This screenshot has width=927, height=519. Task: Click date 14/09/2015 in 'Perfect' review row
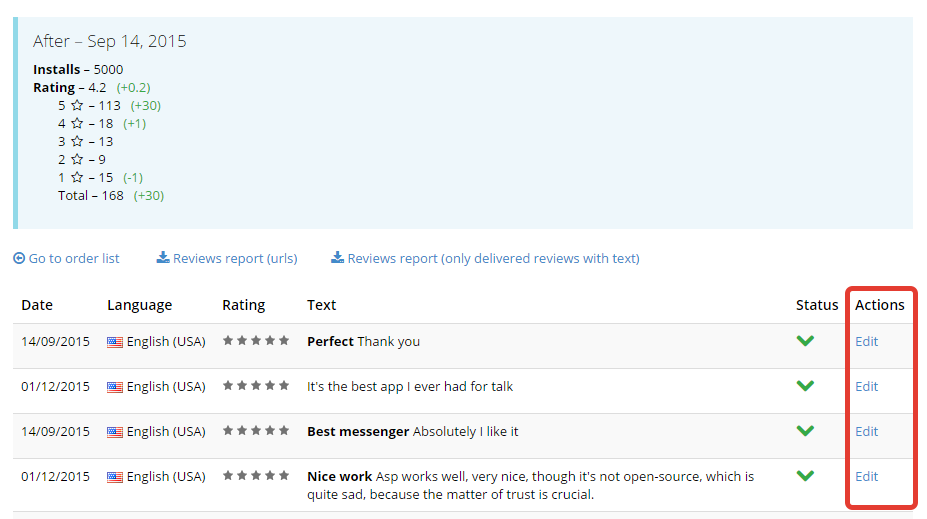pos(56,342)
